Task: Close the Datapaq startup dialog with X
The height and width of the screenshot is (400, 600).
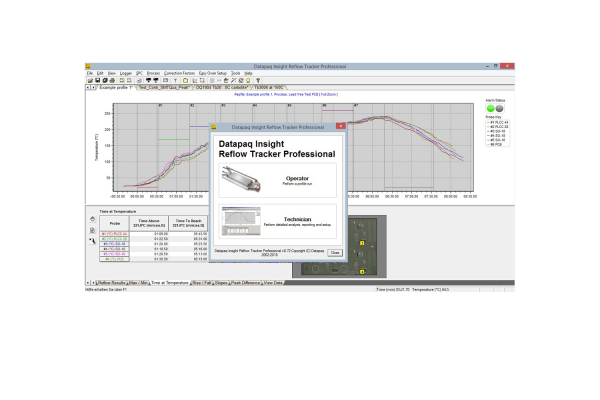Action: [340, 127]
